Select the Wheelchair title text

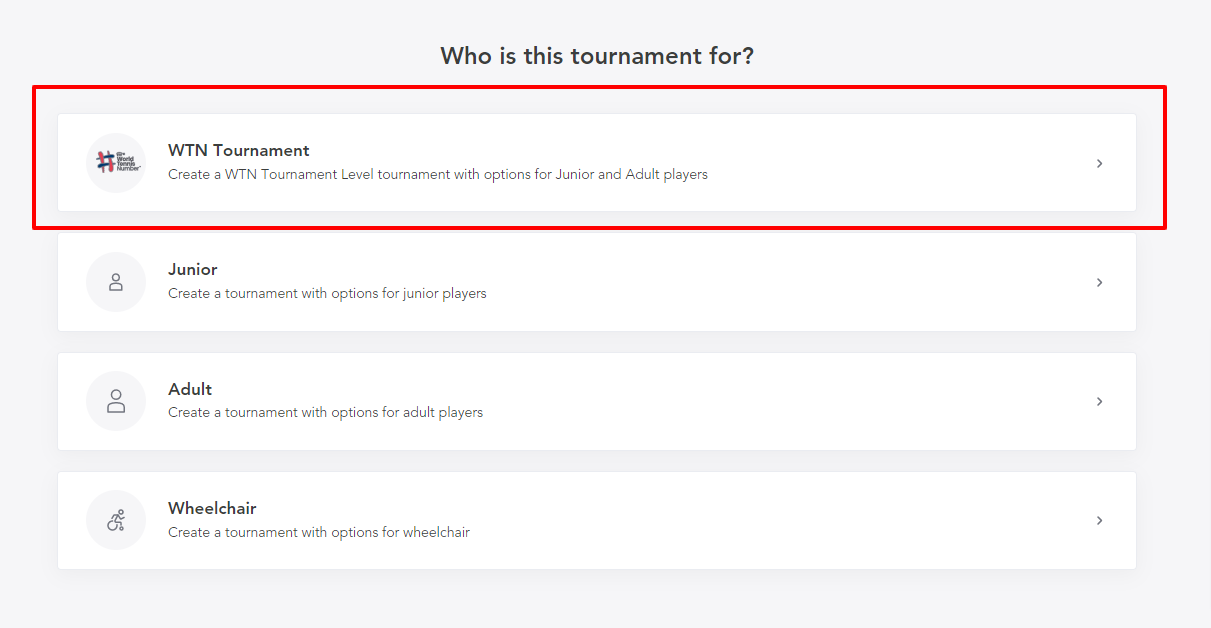coord(212,508)
